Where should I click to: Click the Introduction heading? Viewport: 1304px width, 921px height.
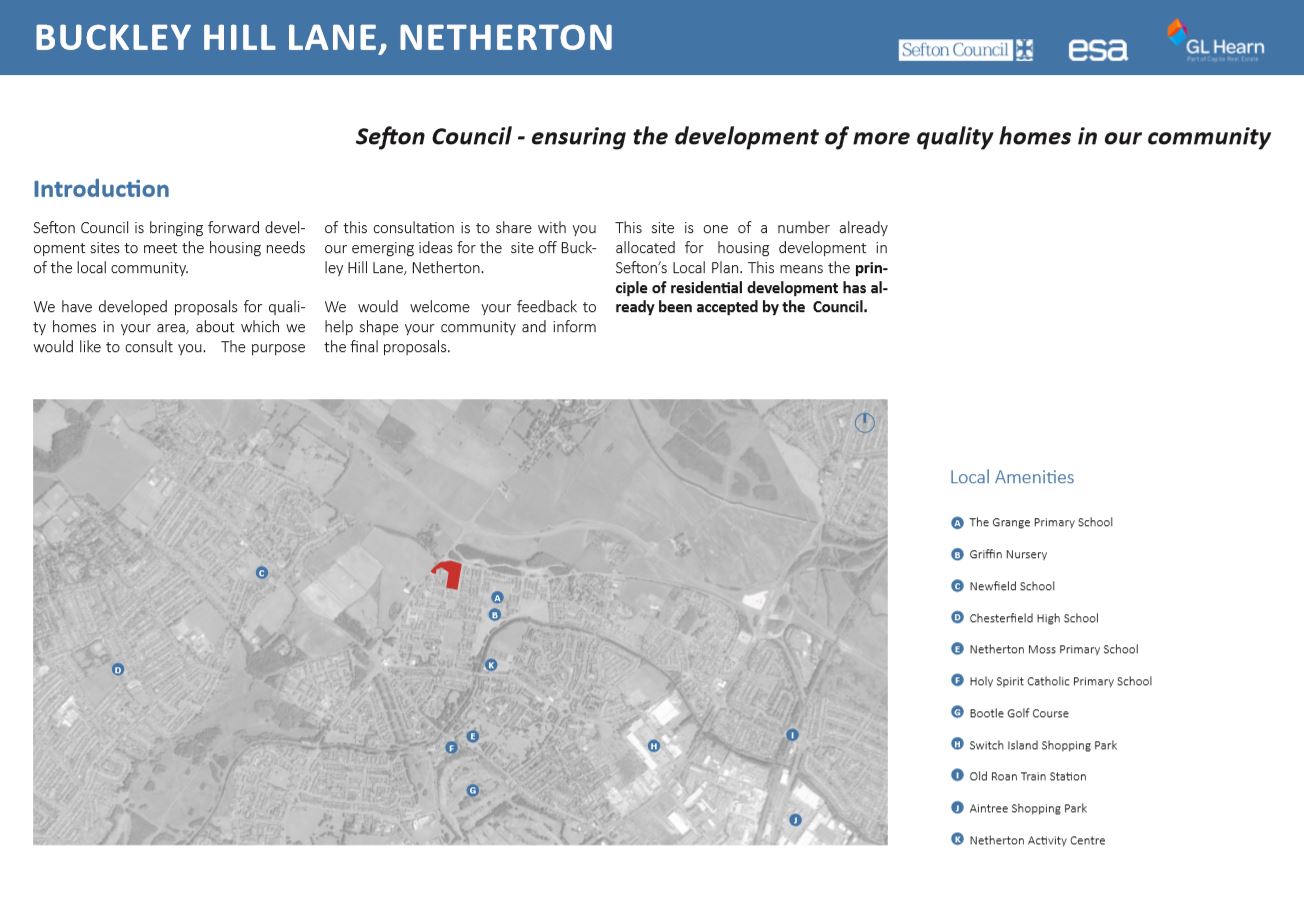click(101, 189)
